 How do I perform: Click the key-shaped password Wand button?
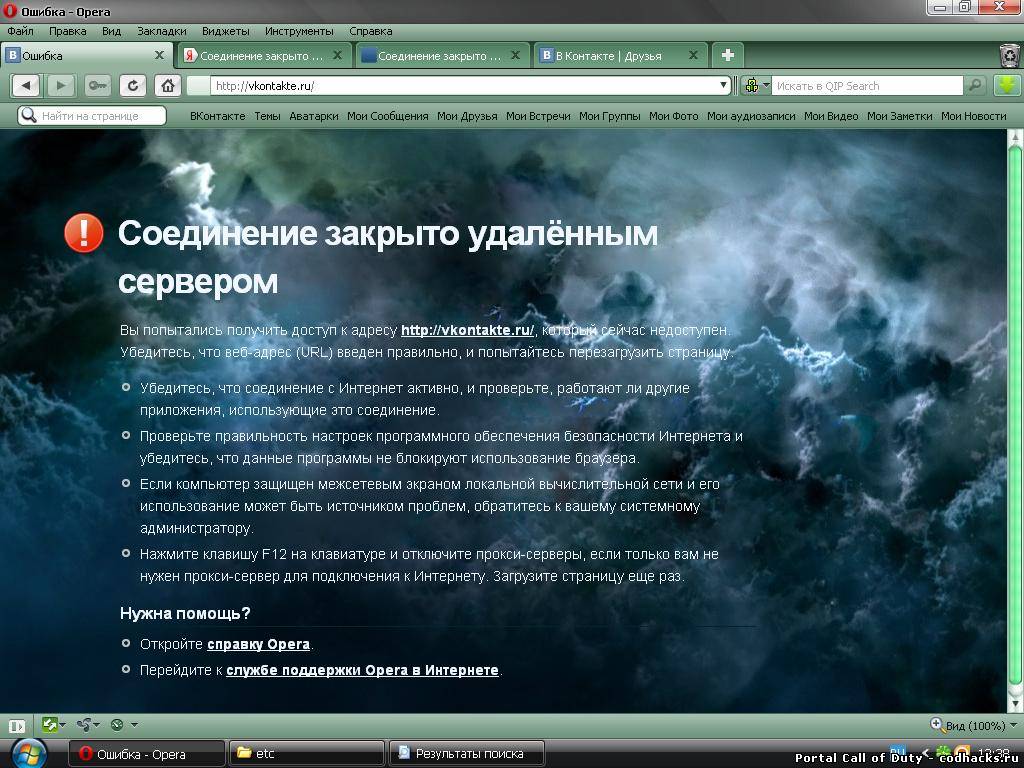[98, 86]
